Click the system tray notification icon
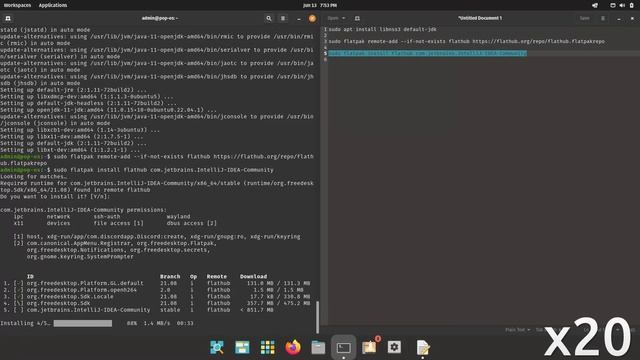Image resolution: width=640 pixels, height=360 pixels. [x=595, y=5]
